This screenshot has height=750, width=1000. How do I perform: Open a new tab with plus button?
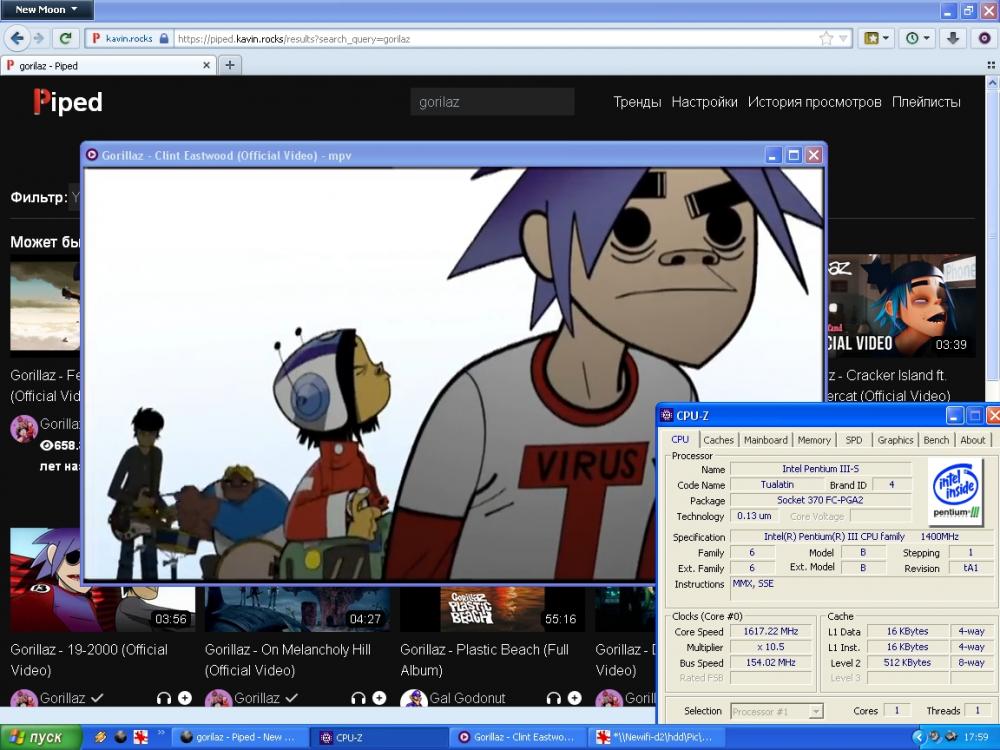(230, 65)
